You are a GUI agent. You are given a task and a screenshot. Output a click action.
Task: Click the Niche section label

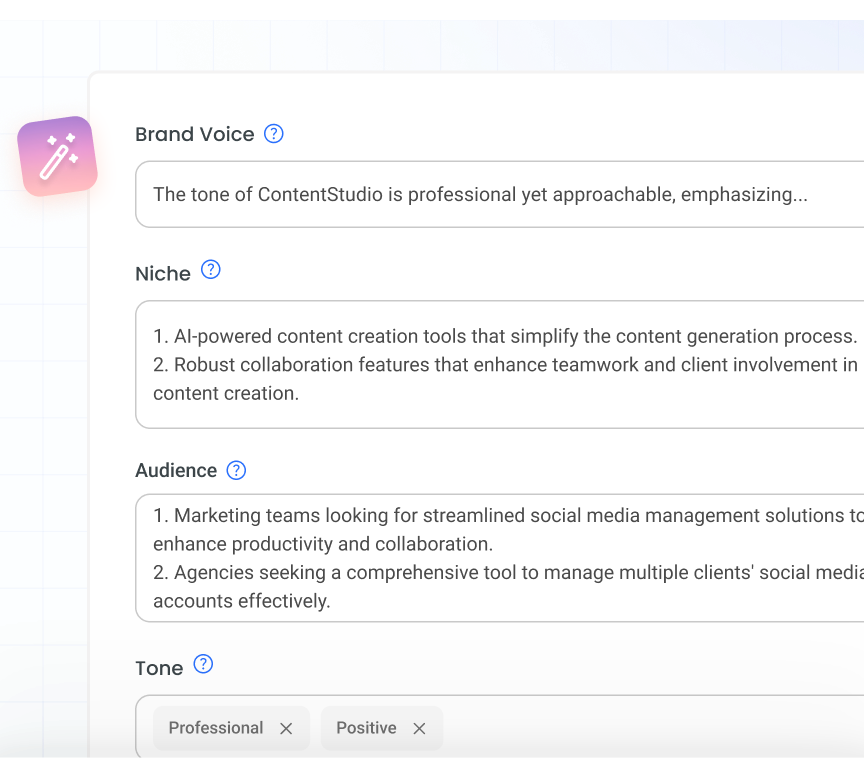pyautogui.click(x=163, y=272)
